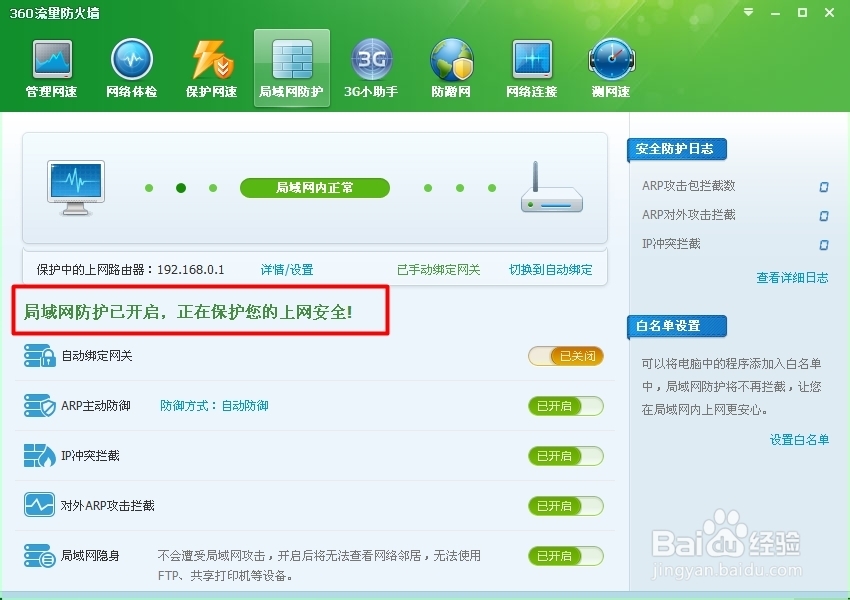Click 切换到自动绑定 link
Screen dimensions: 850x600
tap(550, 269)
